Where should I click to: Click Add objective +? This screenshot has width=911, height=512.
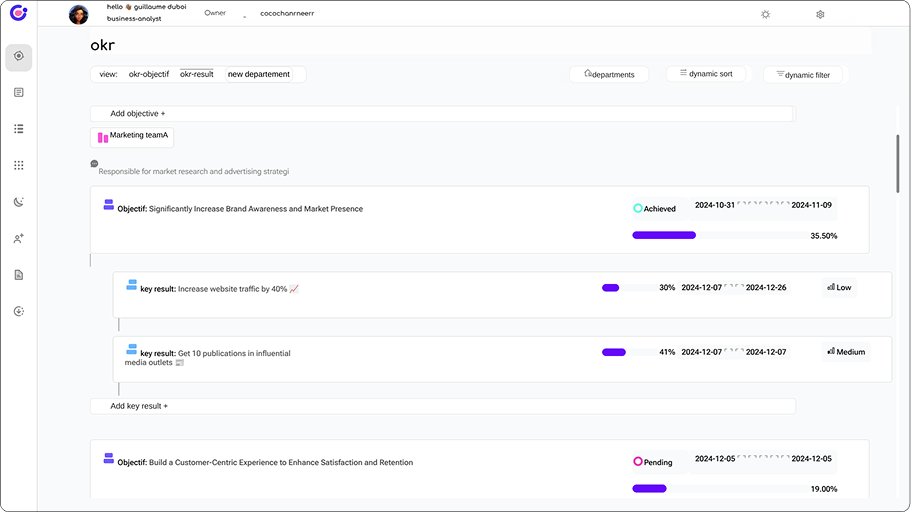coord(442,114)
